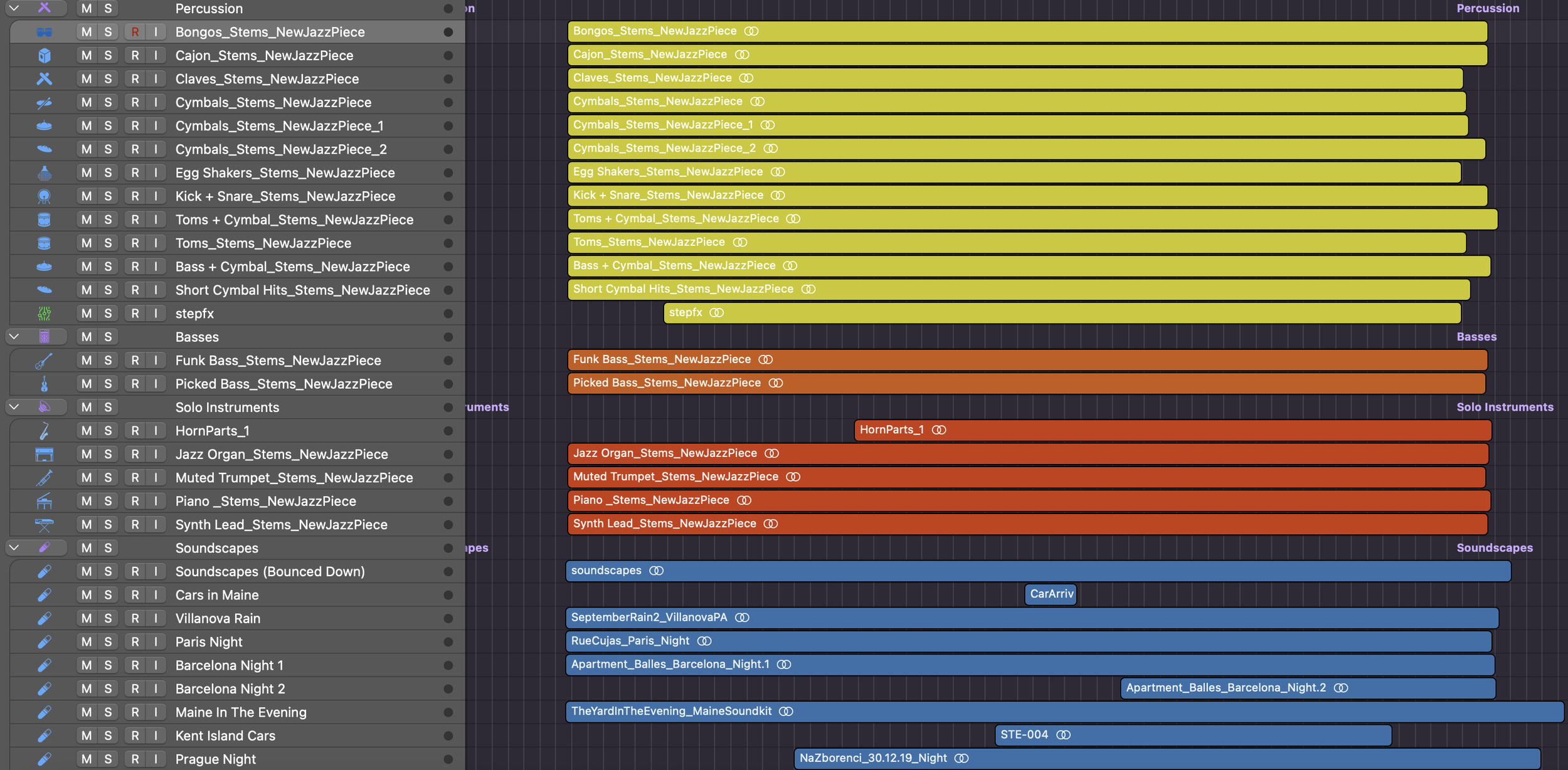Click the Bongos track instrument icon
1568x770 pixels.
coord(44,32)
